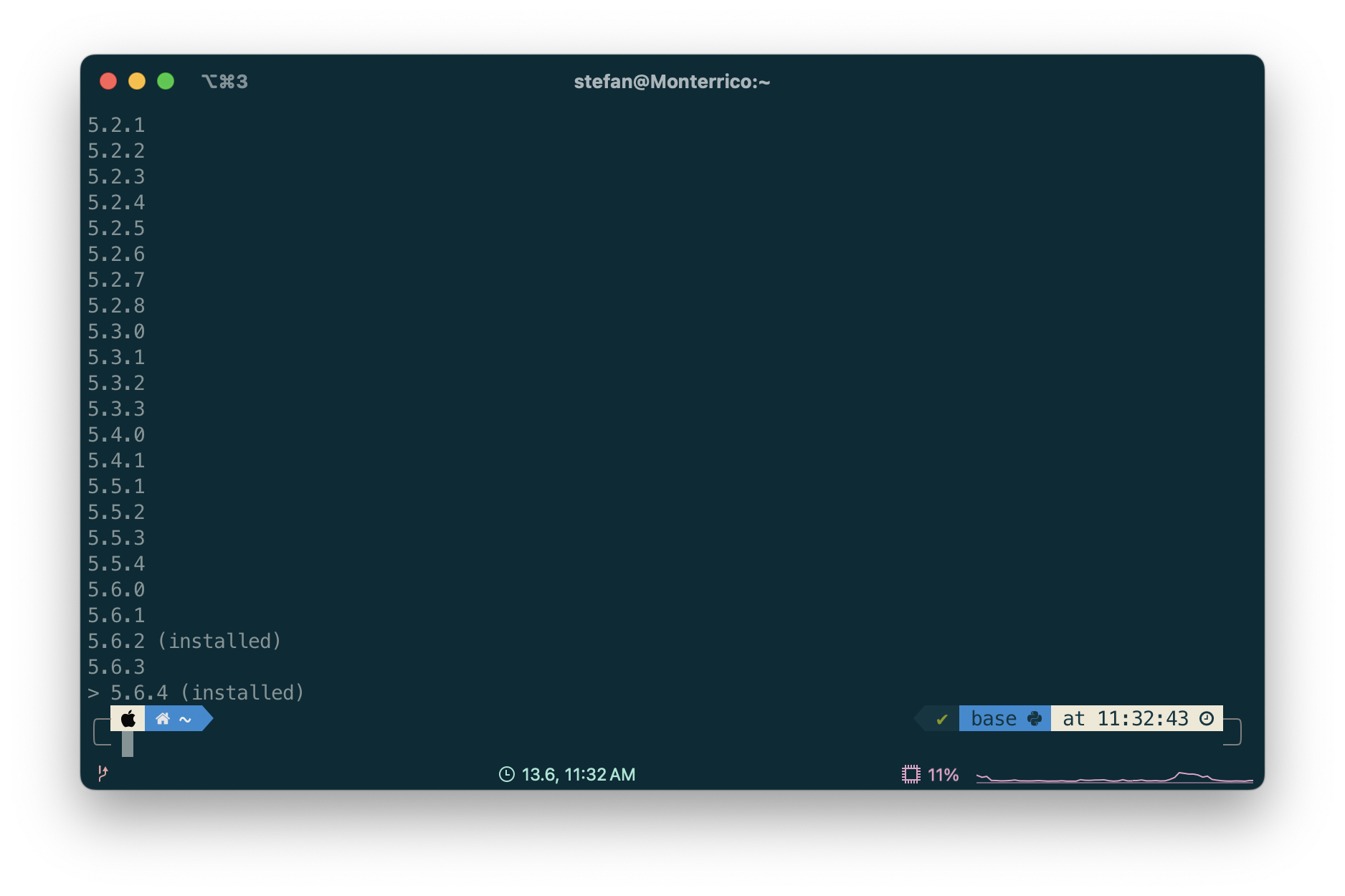Click the CPU usage graph
Viewport: 1345px width, 896px height.
[x=1114, y=776]
